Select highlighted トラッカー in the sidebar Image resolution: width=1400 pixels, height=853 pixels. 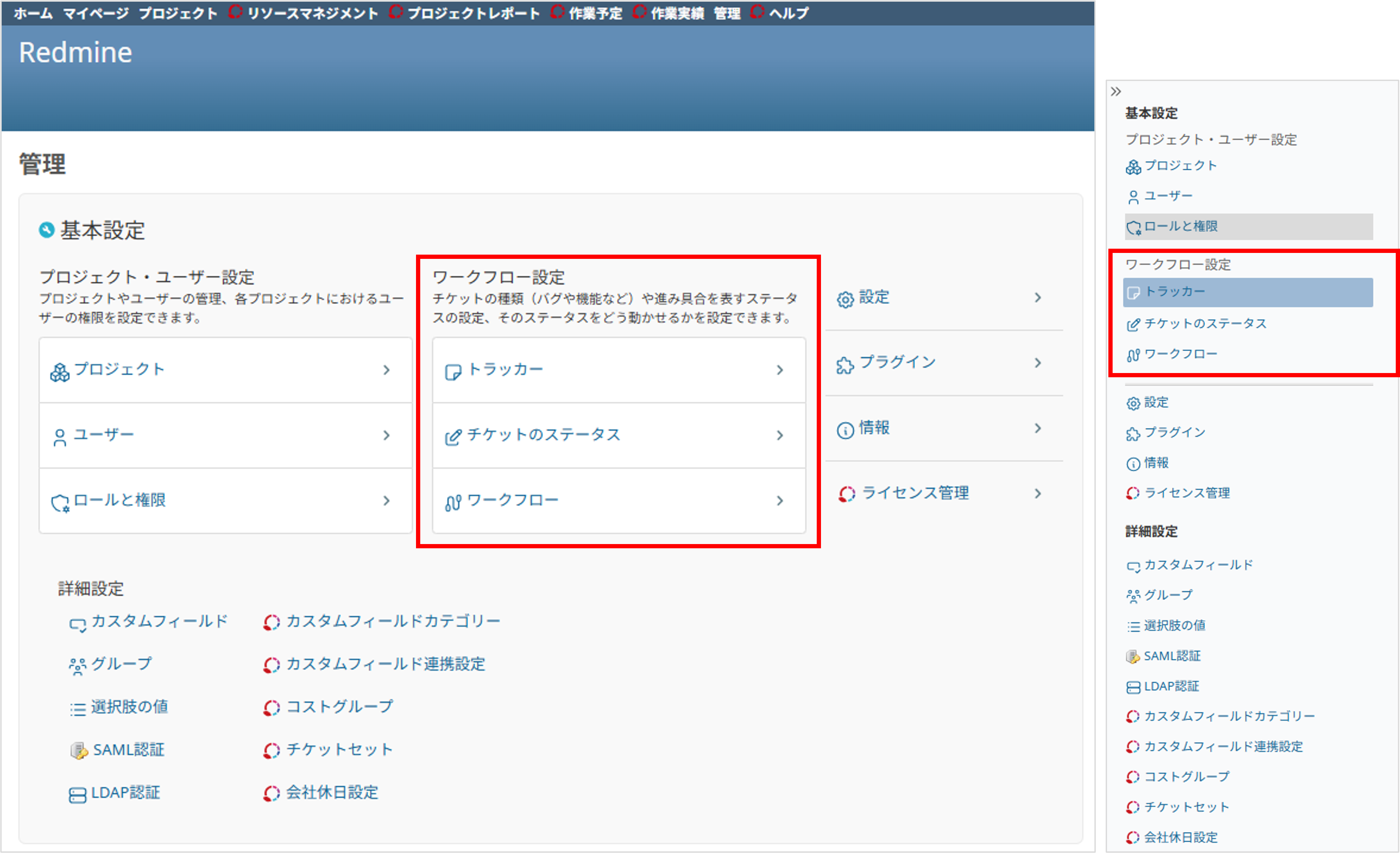1248,292
